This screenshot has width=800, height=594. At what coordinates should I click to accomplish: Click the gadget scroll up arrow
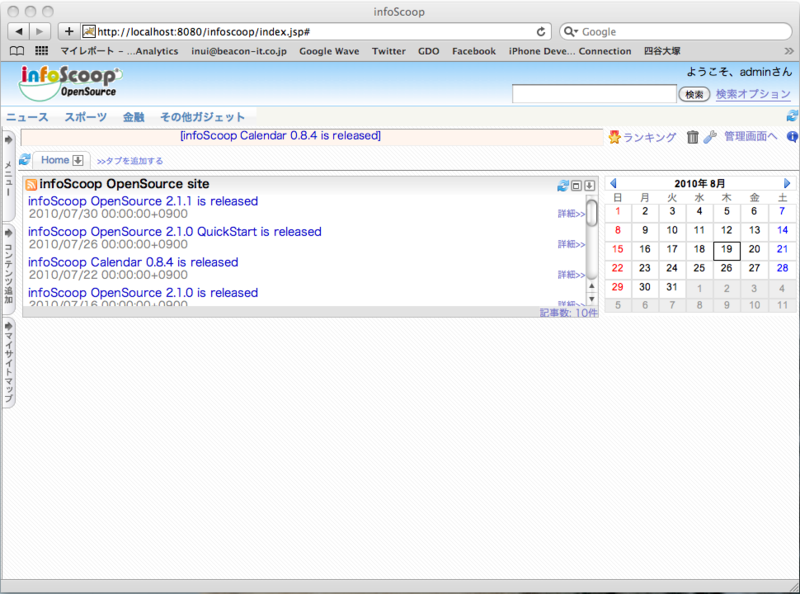tap(592, 286)
